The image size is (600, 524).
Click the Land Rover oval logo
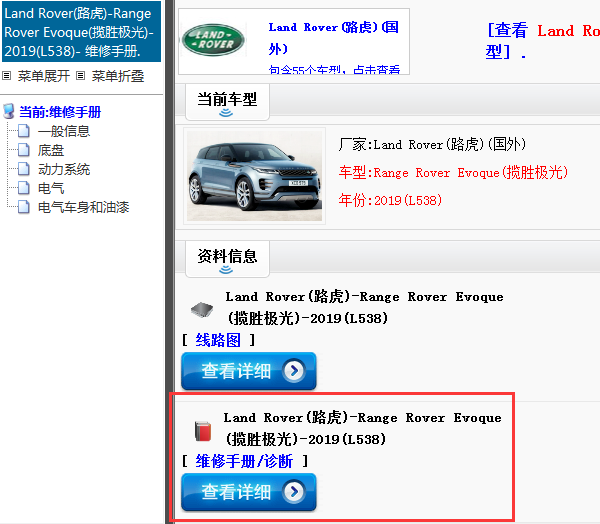(213, 40)
